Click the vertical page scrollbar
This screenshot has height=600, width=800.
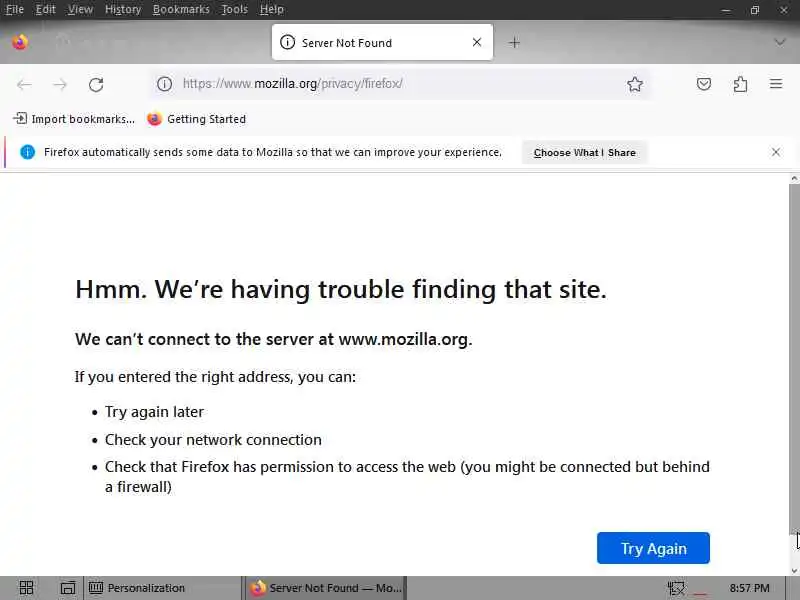tap(794, 350)
